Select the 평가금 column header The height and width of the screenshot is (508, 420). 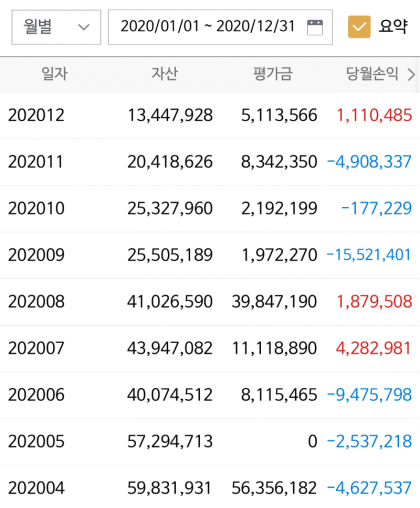coord(273,74)
